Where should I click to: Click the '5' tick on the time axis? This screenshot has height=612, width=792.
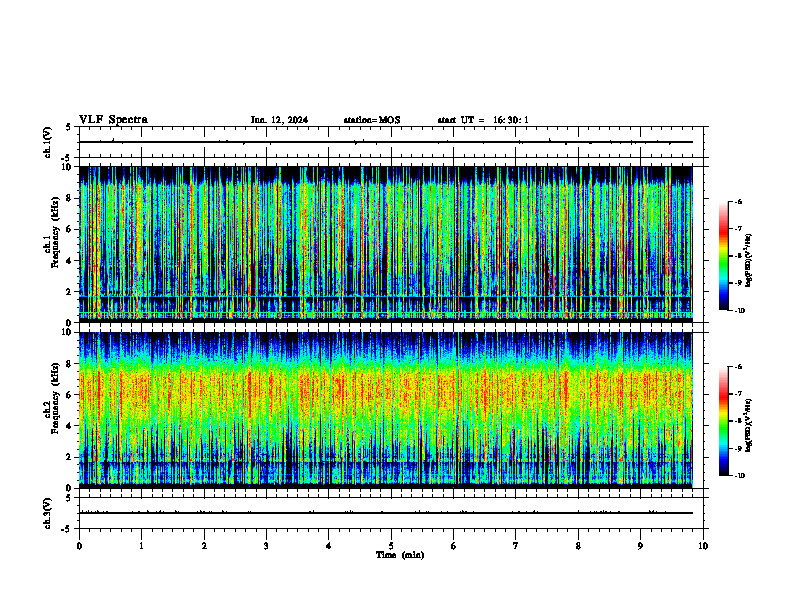click(391, 546)
